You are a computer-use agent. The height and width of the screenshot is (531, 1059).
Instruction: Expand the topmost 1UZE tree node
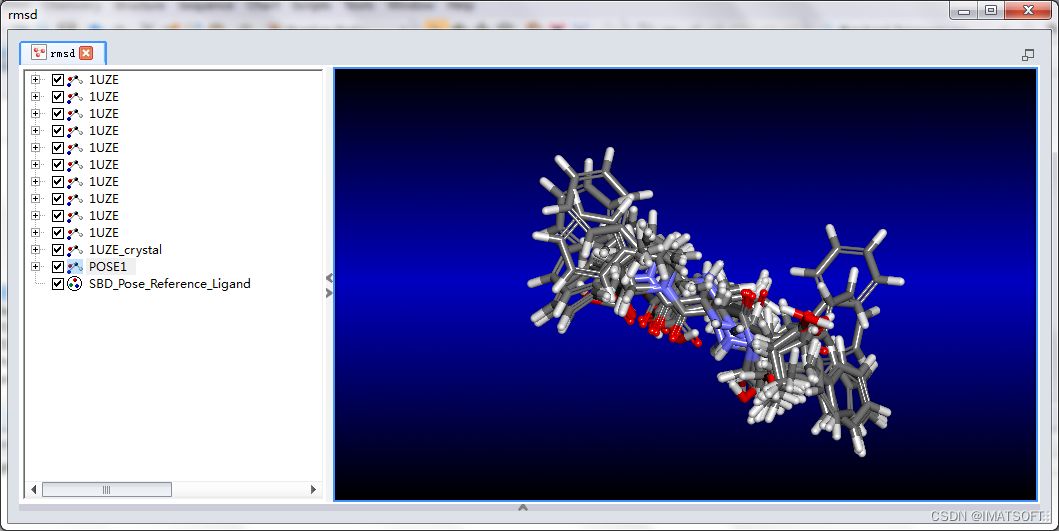(x=36, y=80)
